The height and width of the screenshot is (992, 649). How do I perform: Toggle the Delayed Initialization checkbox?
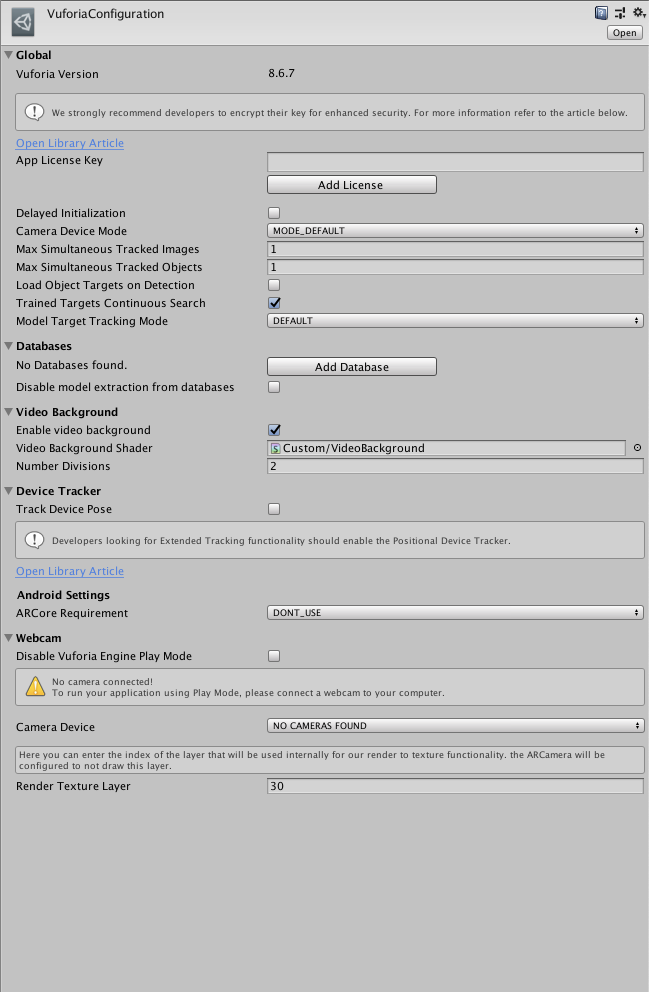tap(274, 213)
